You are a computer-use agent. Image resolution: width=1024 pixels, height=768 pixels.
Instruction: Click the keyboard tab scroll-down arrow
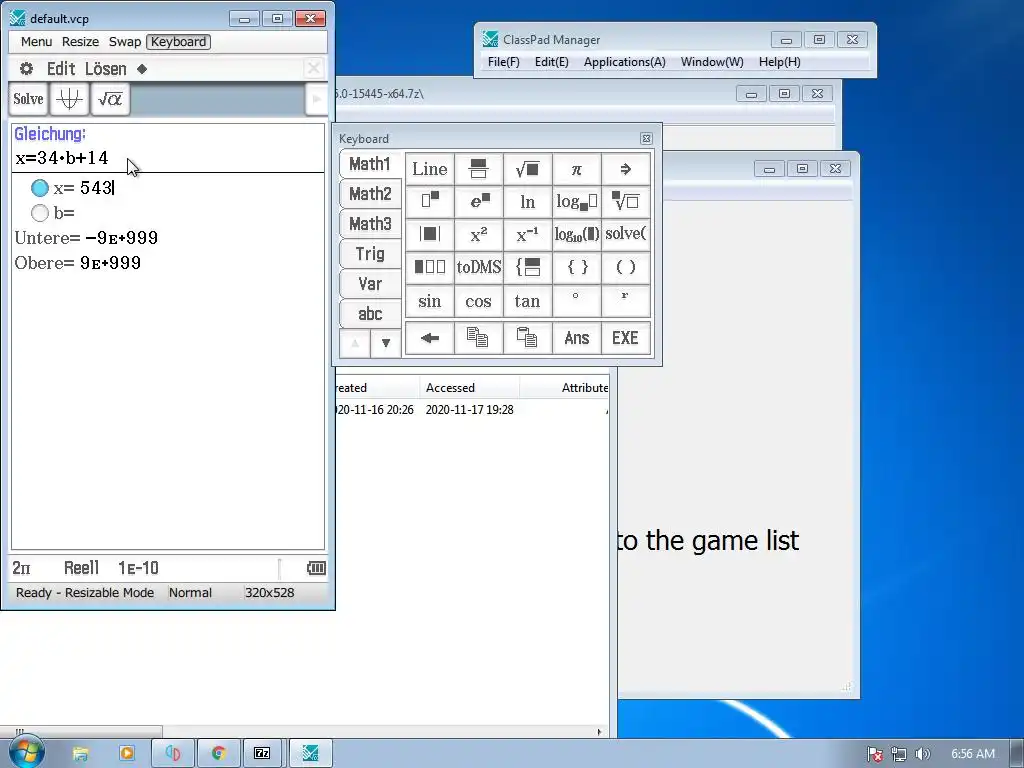coord(386,343)
